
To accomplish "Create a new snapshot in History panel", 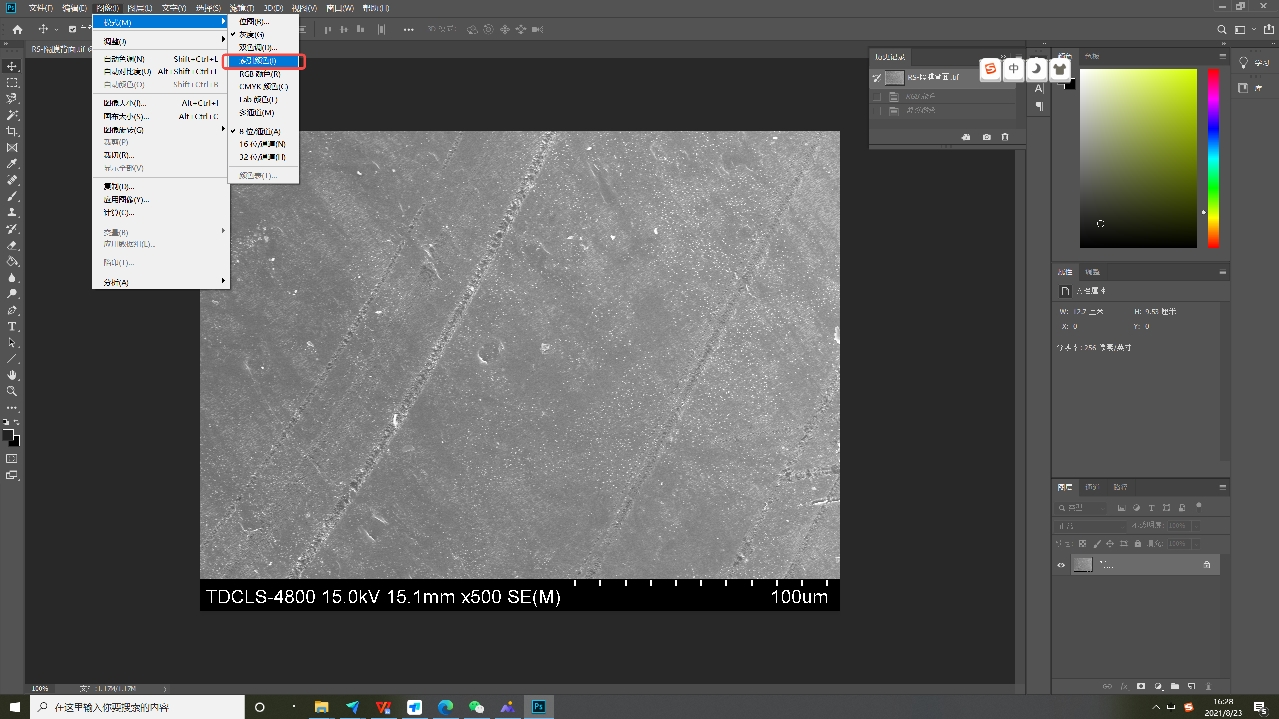I will click(986, 137).
